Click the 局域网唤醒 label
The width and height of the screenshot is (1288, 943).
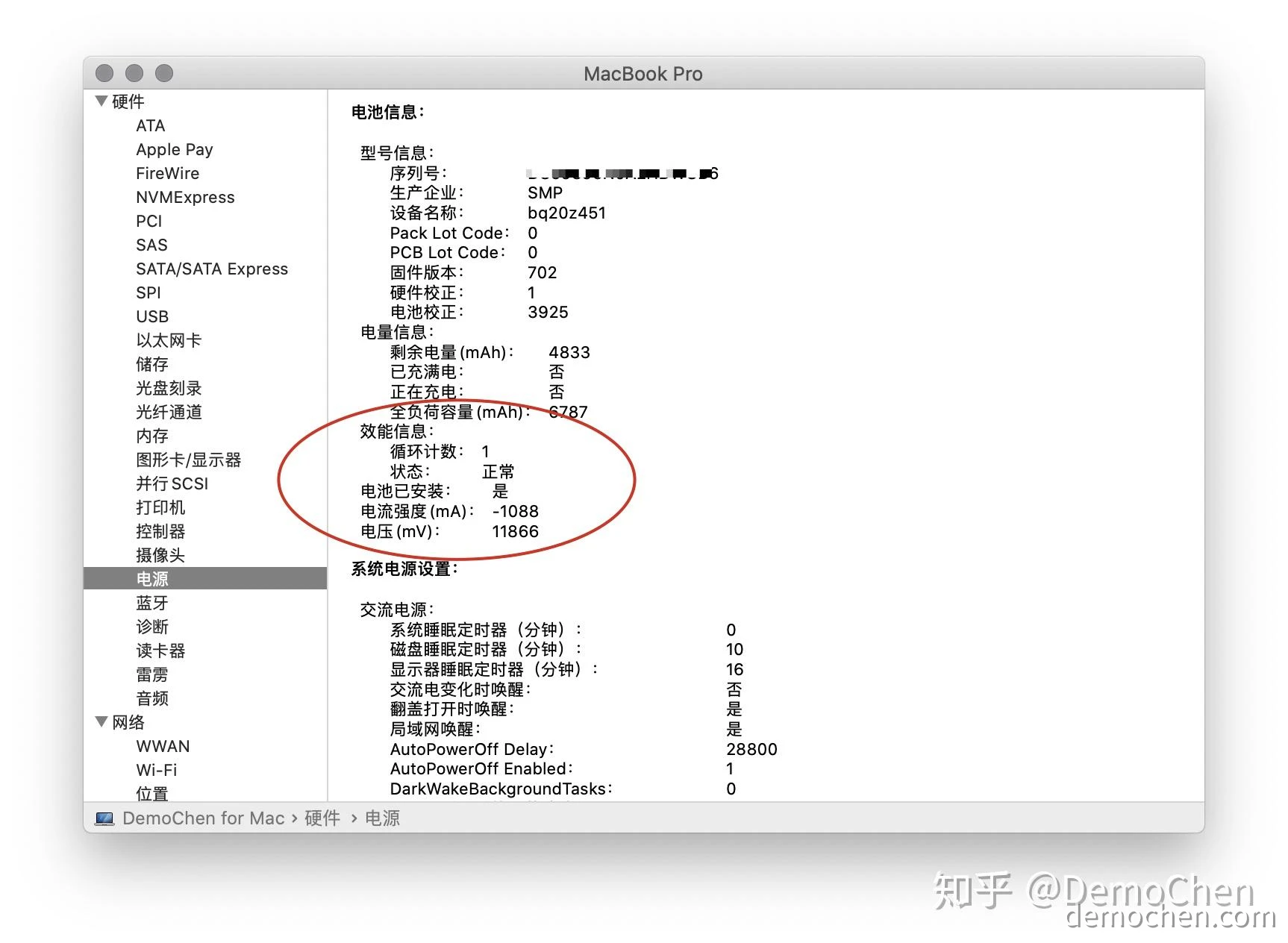[x=435, y=729]
